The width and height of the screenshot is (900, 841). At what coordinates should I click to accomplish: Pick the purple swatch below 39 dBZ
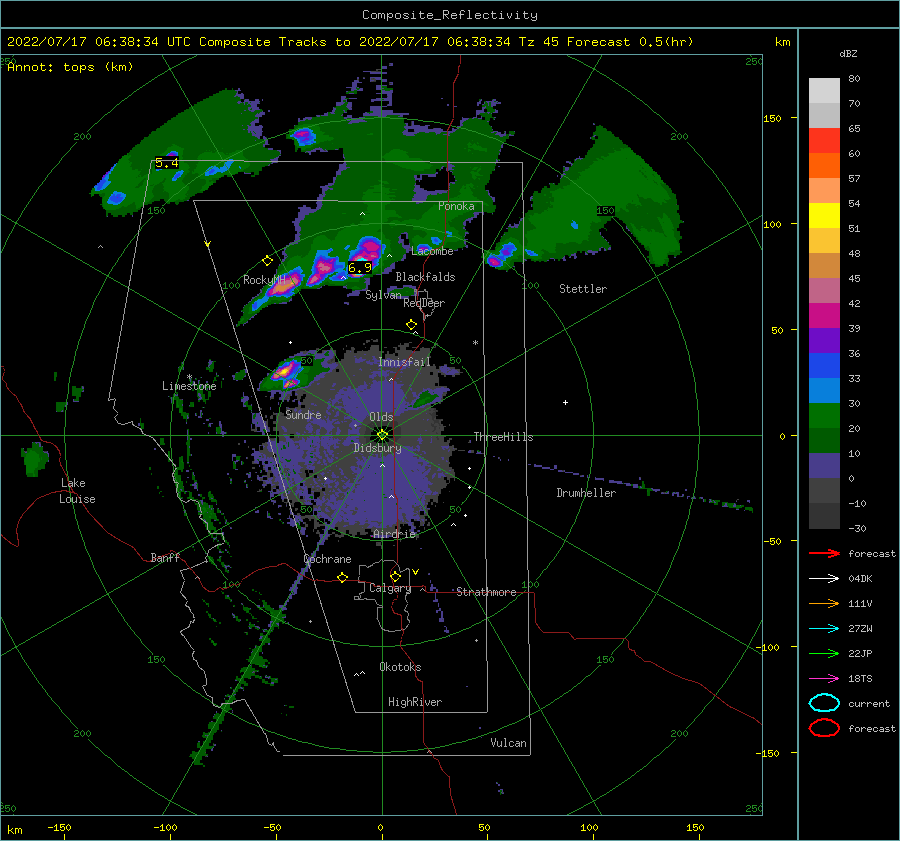click(x=824, y=341)
